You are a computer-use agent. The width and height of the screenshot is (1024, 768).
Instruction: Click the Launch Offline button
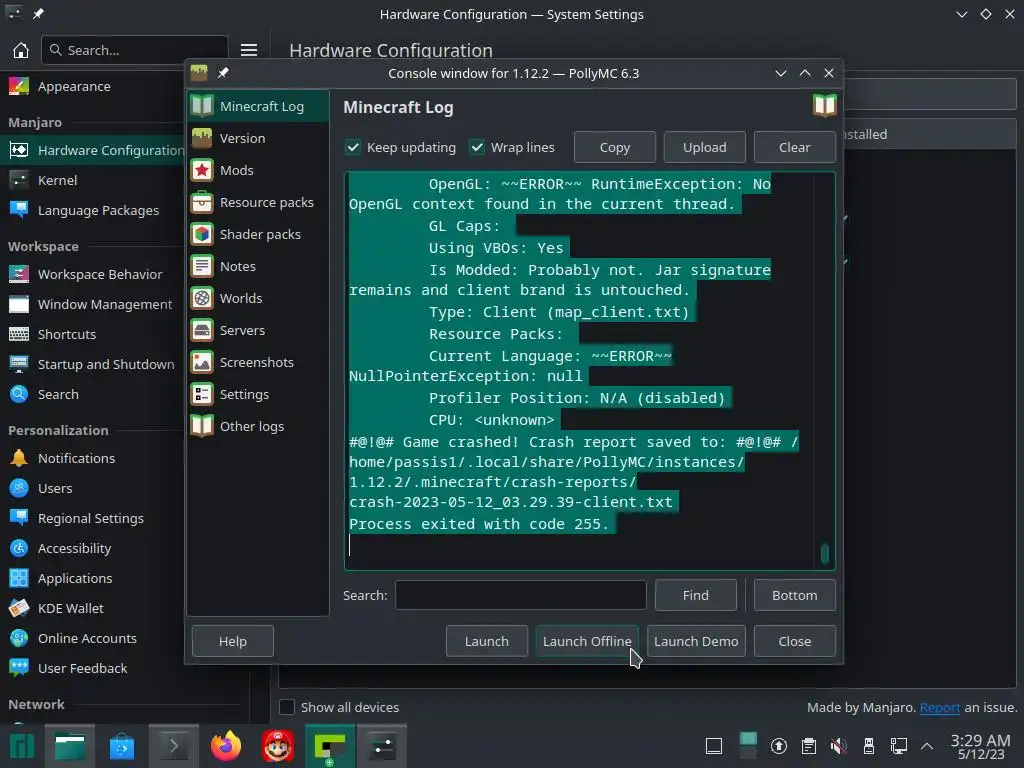(587, 641)
